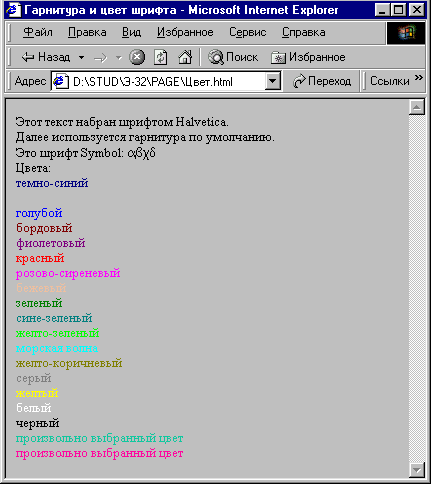The width and height of the screenshot is (431, 484).
Task: Click the pink произвольно выбранный цвет line
Action: pyautogui.click(x=99, y=454)
